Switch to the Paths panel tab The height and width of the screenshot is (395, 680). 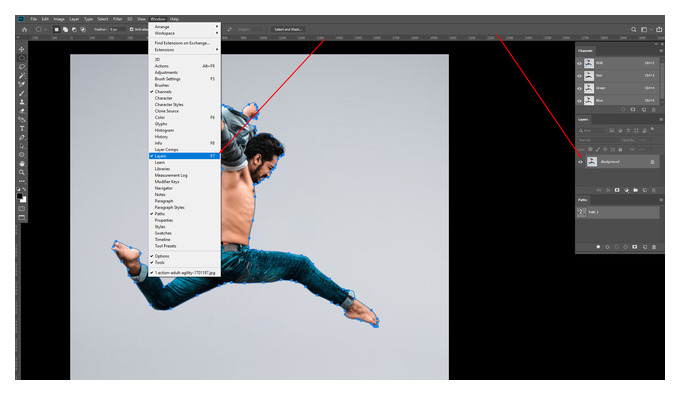[582, 200]
